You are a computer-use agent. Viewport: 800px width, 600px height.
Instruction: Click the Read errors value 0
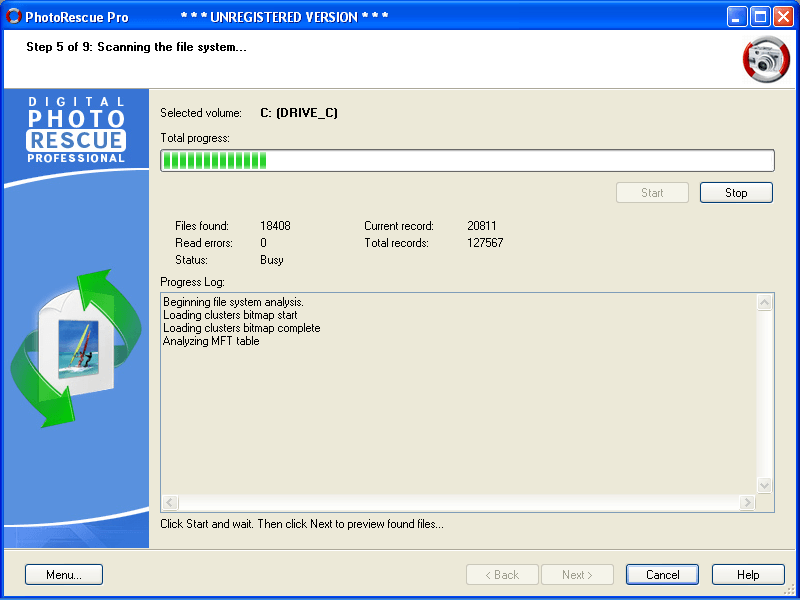(263, 243)
